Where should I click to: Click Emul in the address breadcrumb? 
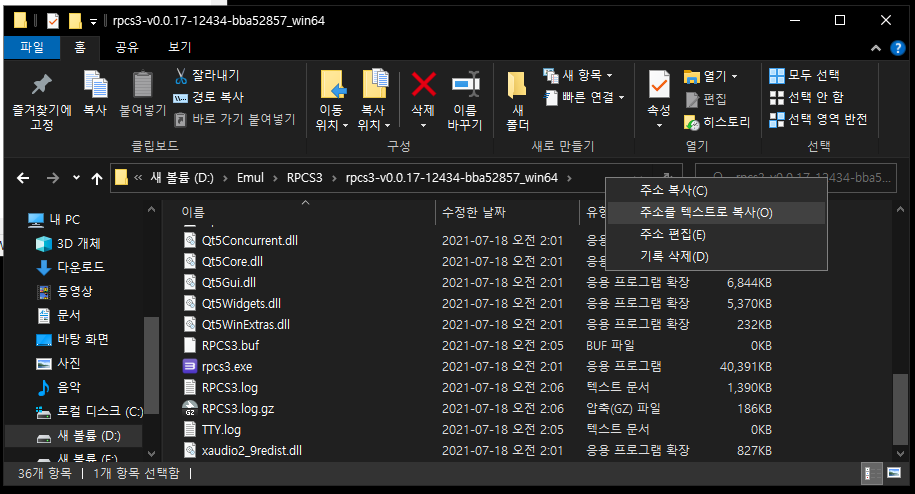[x=250, y=178]
